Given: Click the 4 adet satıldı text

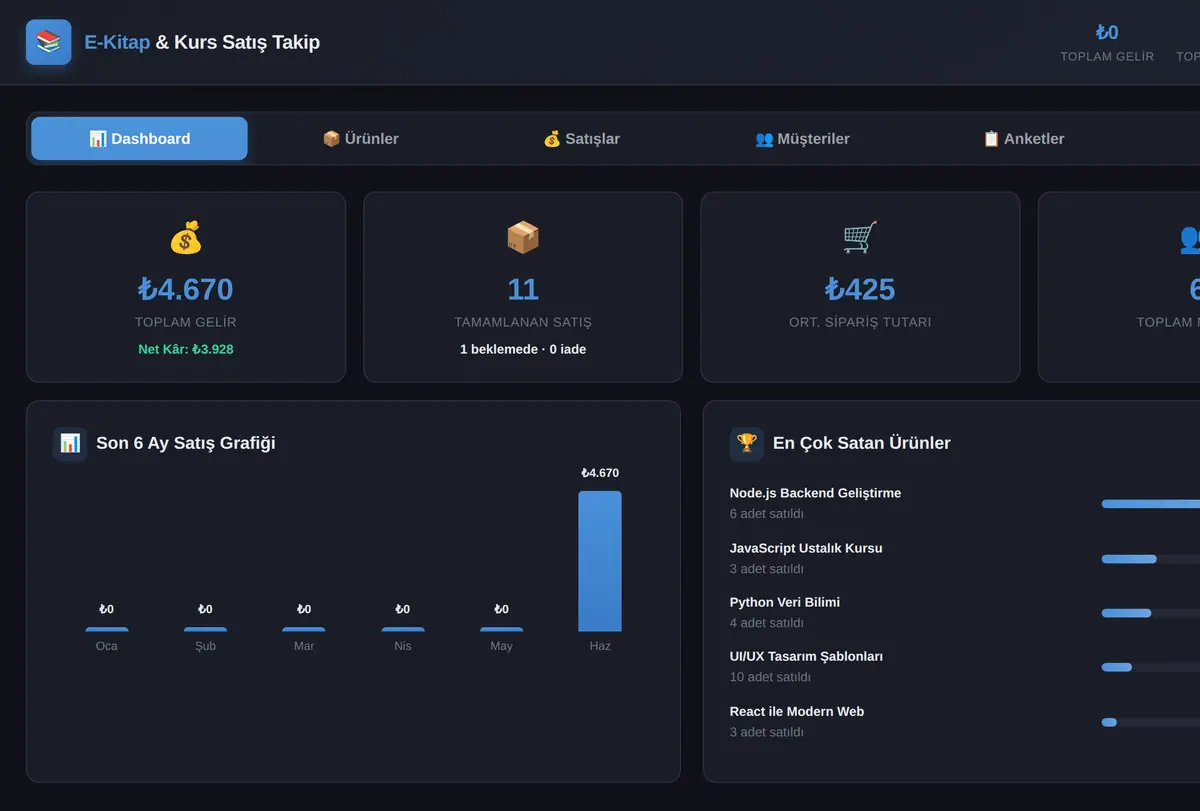Looking at the screenshot, I should tap(767, 623).
